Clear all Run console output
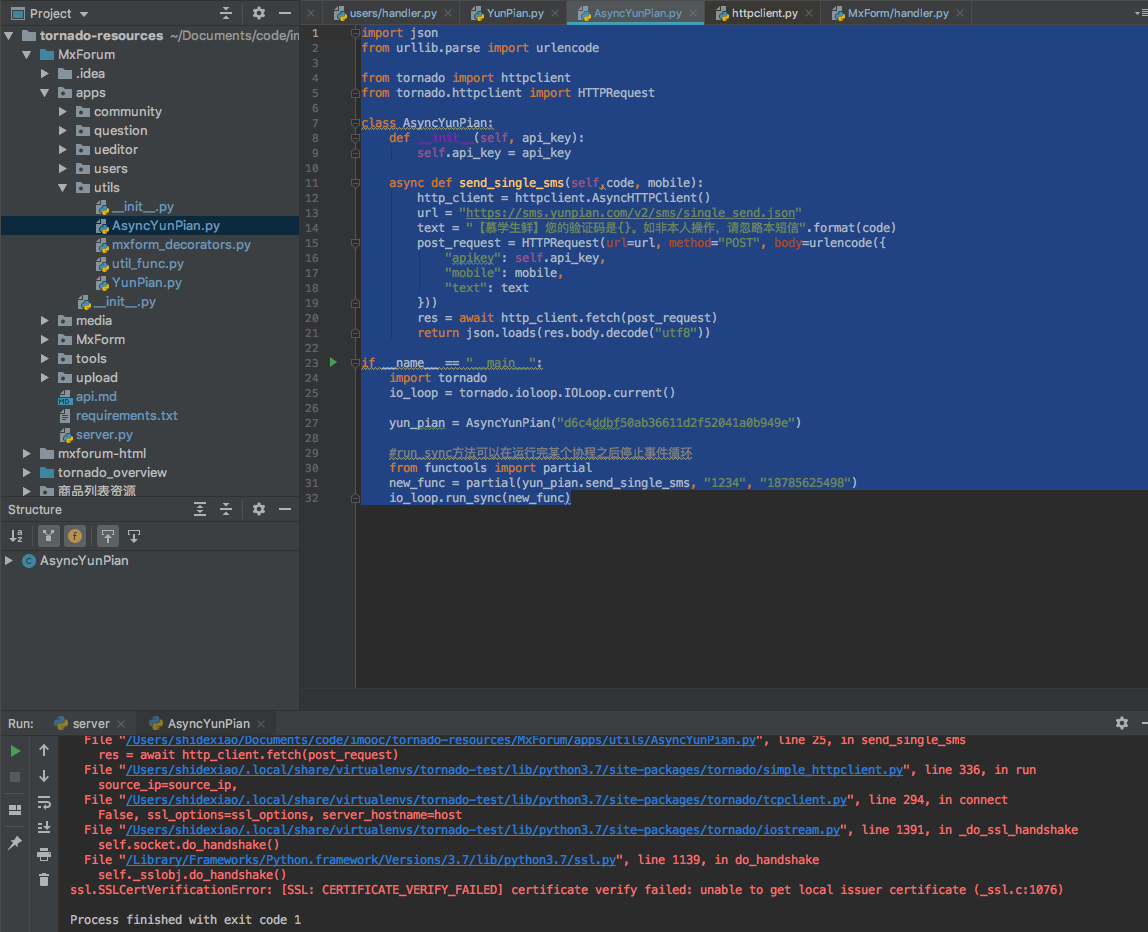This screenshot has width=1148, height=932. (44, 880)
